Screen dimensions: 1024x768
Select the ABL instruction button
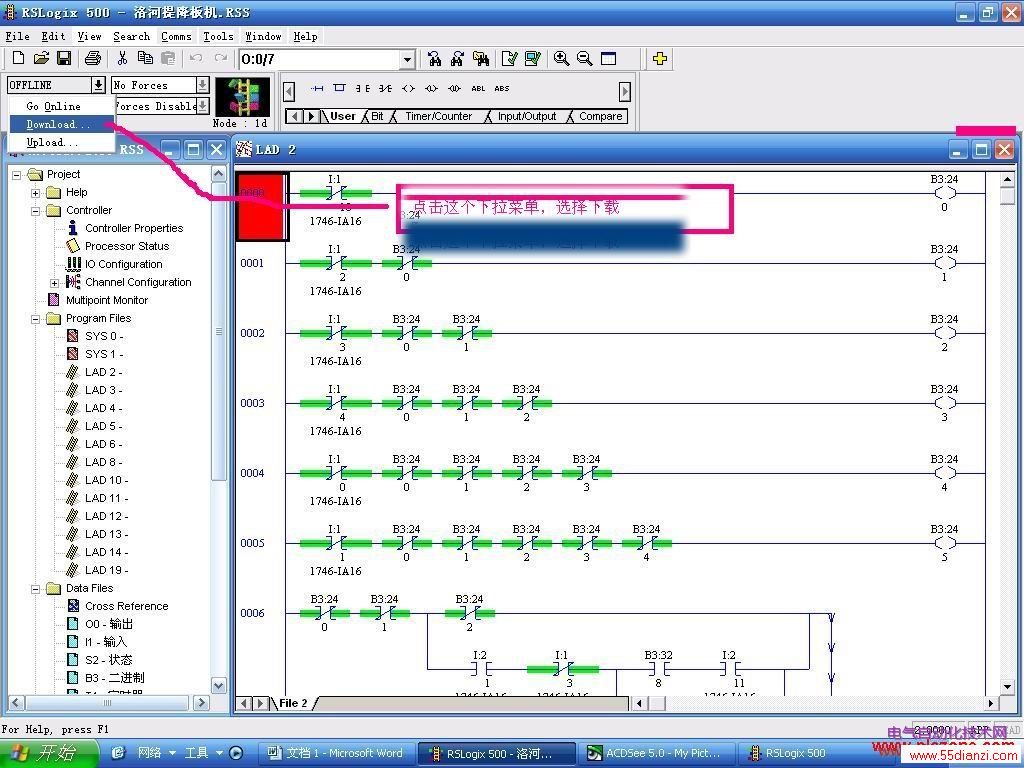coord(478,88)
